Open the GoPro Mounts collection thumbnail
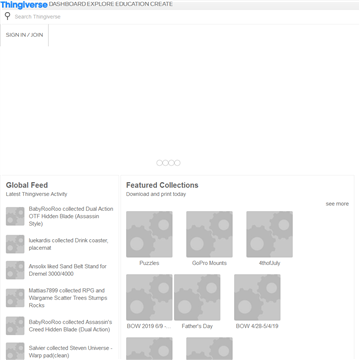Viewport: 360px width, 360px height. [209, 234]
